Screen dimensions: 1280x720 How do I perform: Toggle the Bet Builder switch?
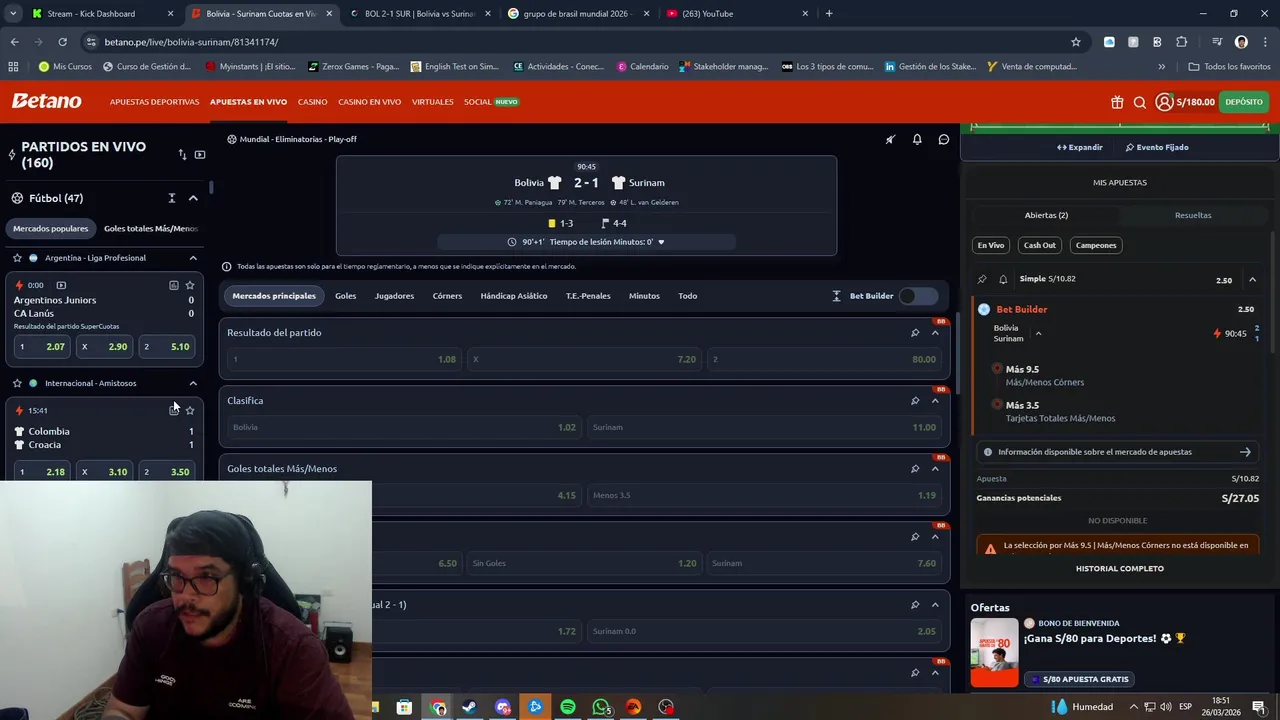918,296
